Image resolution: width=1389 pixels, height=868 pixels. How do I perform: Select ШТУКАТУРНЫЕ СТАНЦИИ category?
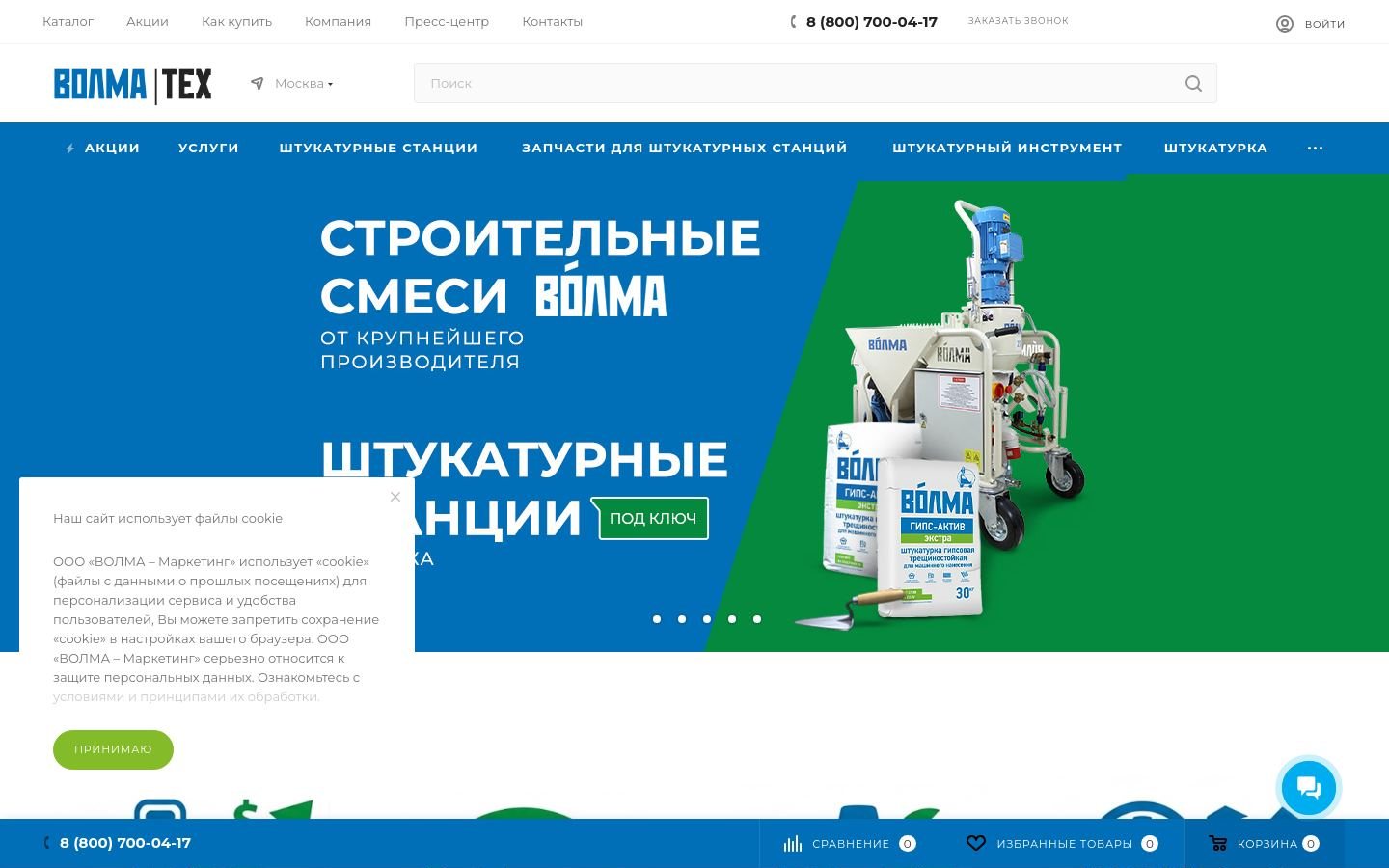click(x=378, y=149)
